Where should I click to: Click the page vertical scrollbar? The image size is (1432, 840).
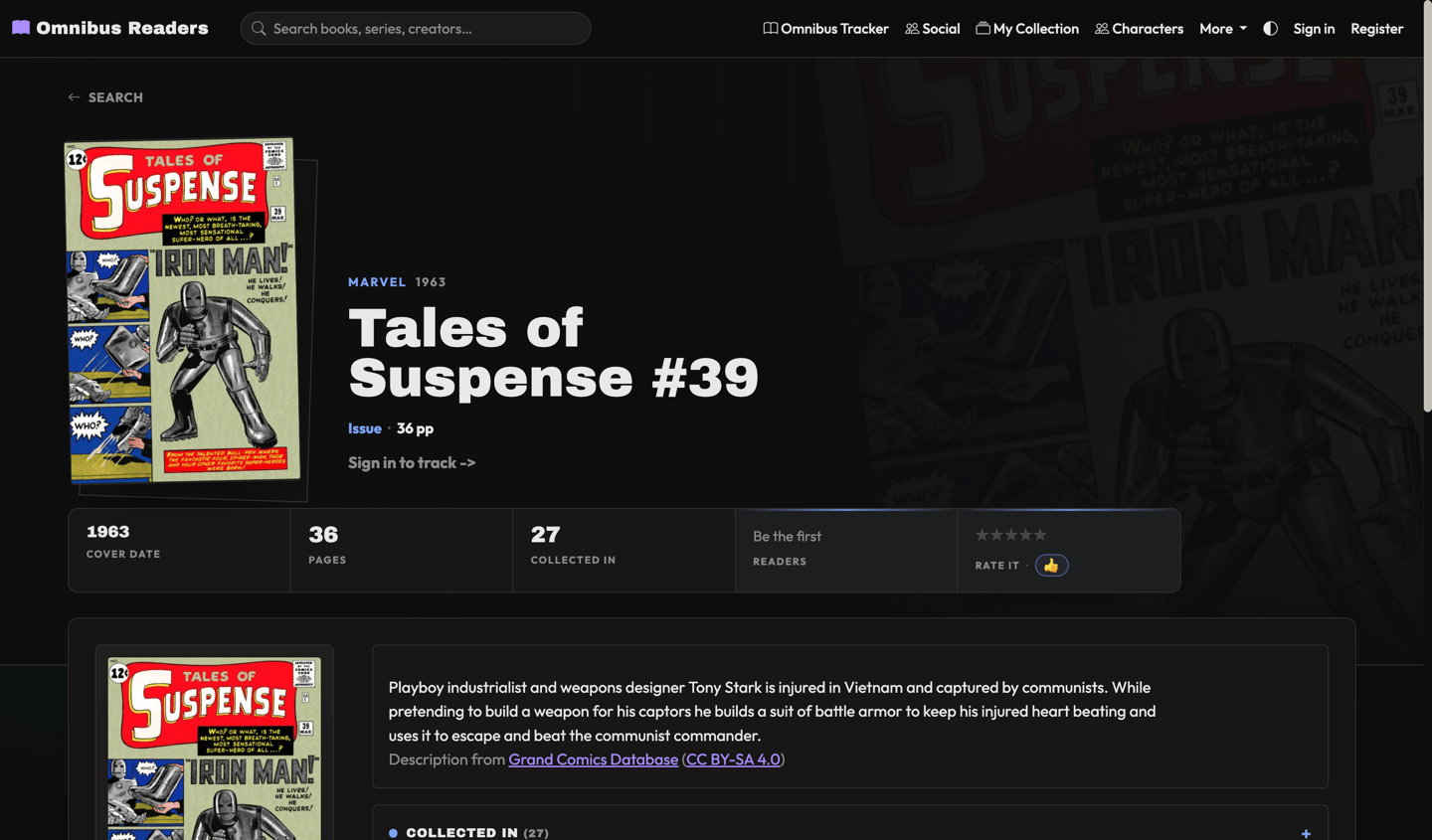point(1427,207)
